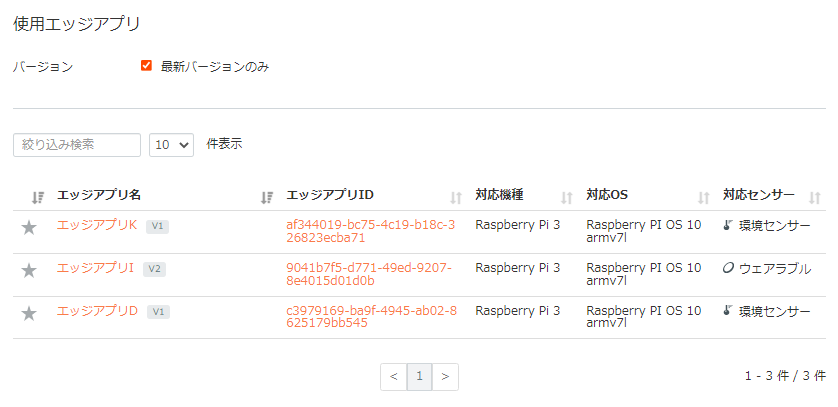The image size is (838, 407).
Task: Open ID link starting with 9041b7f5
Action: pyautogui.click(x=369, y=275)
